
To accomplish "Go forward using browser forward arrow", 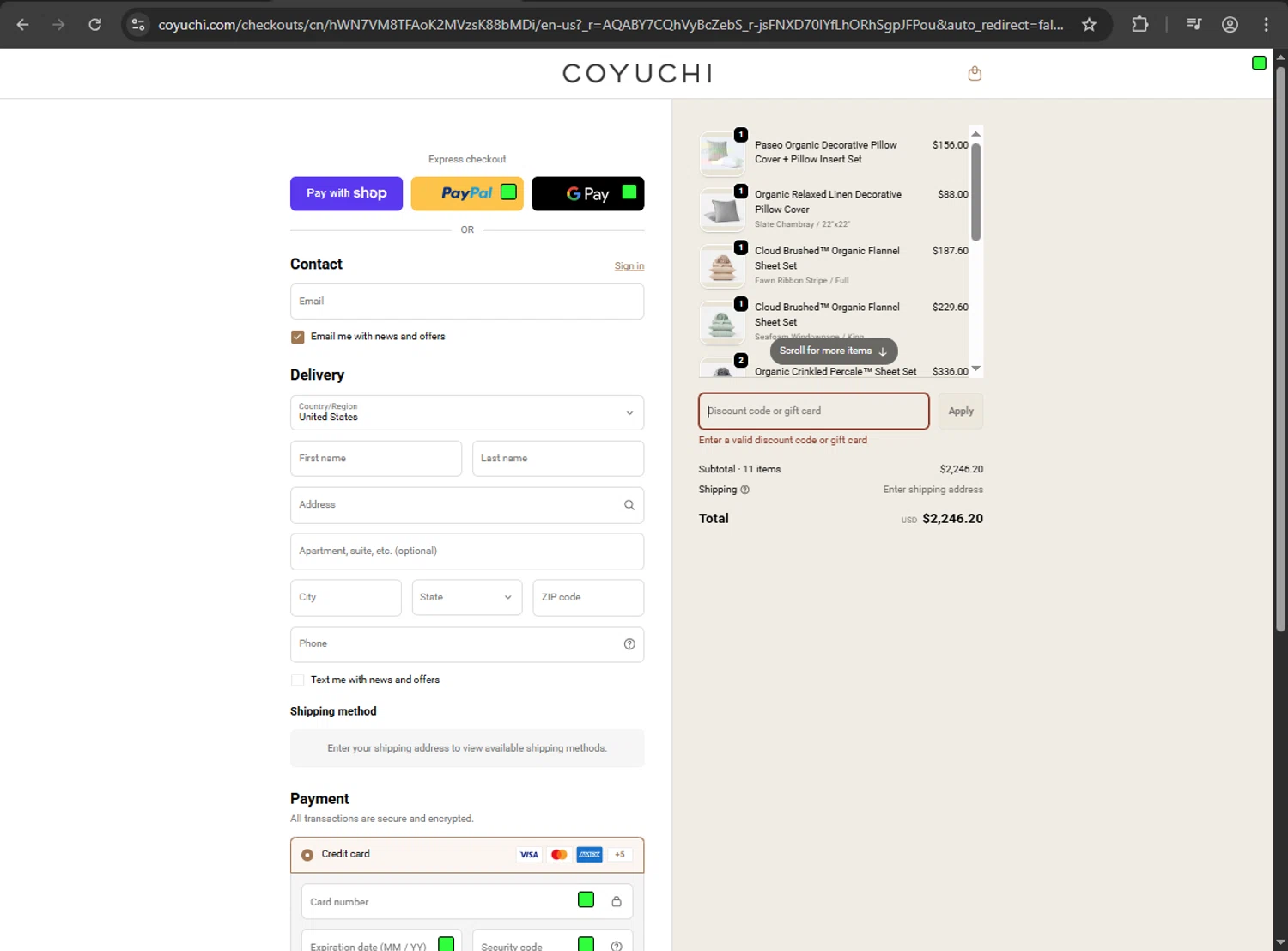I will (x=58, y=25).
